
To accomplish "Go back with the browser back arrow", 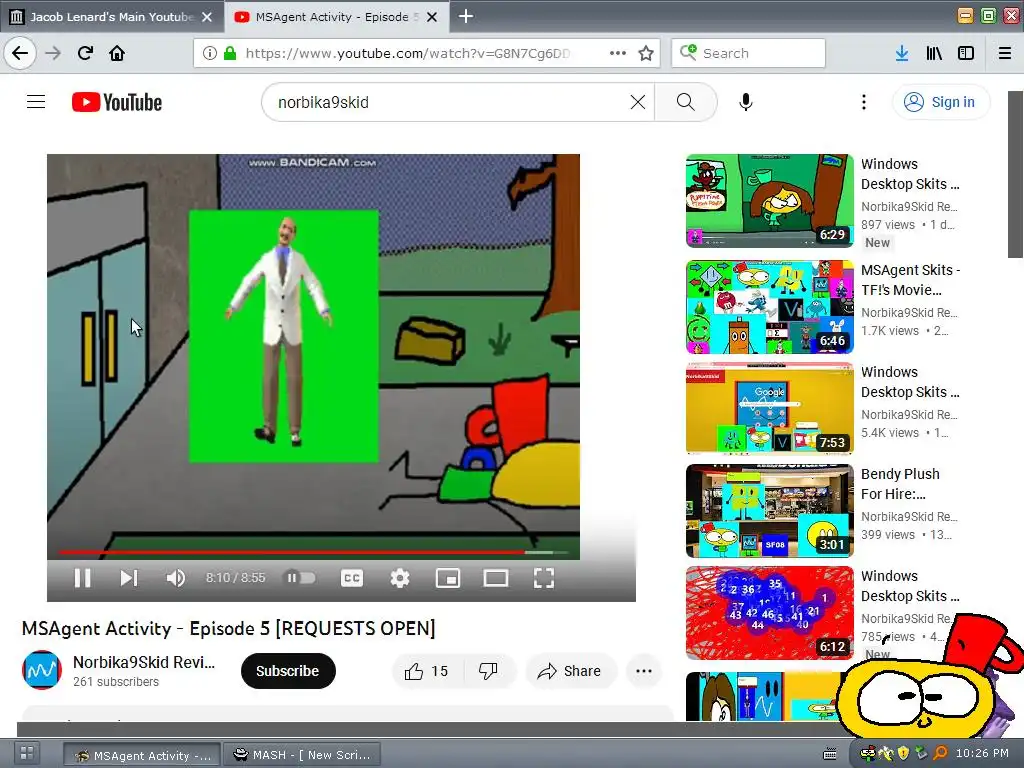I will click(20, 53).
